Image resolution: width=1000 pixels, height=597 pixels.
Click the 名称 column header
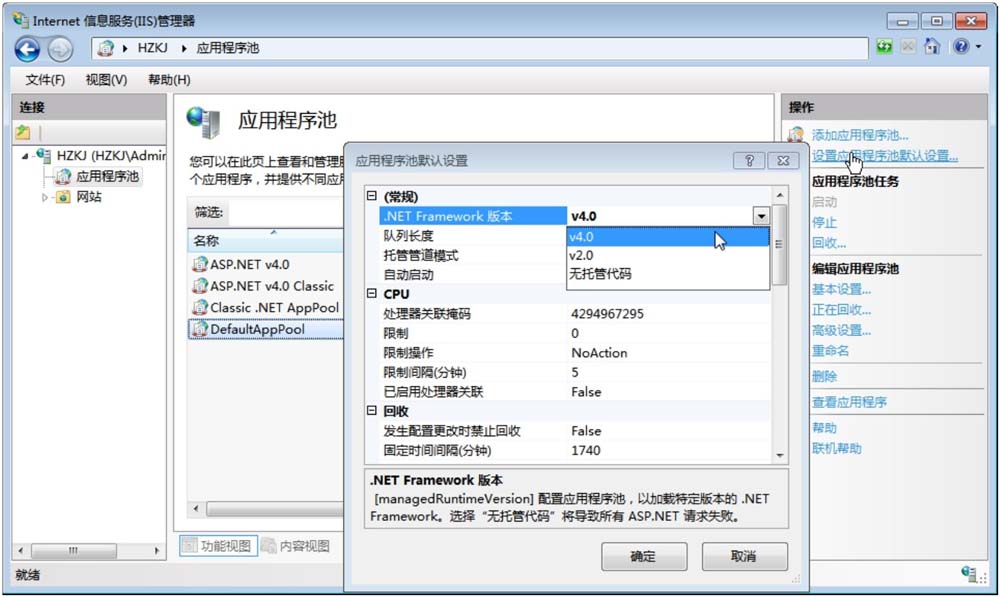[265, 240]
